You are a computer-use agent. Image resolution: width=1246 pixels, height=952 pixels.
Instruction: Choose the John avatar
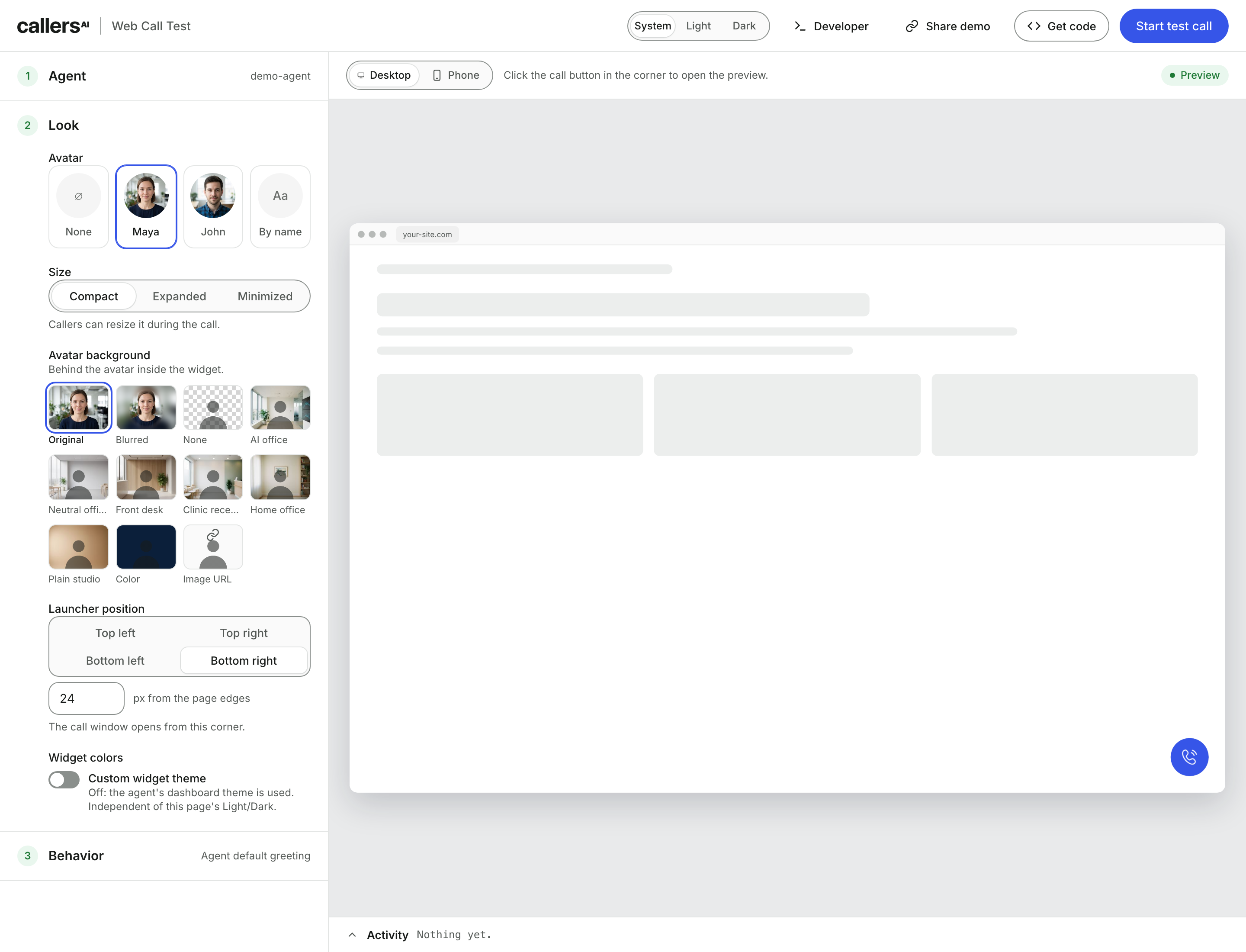click(x=213, y=207)
